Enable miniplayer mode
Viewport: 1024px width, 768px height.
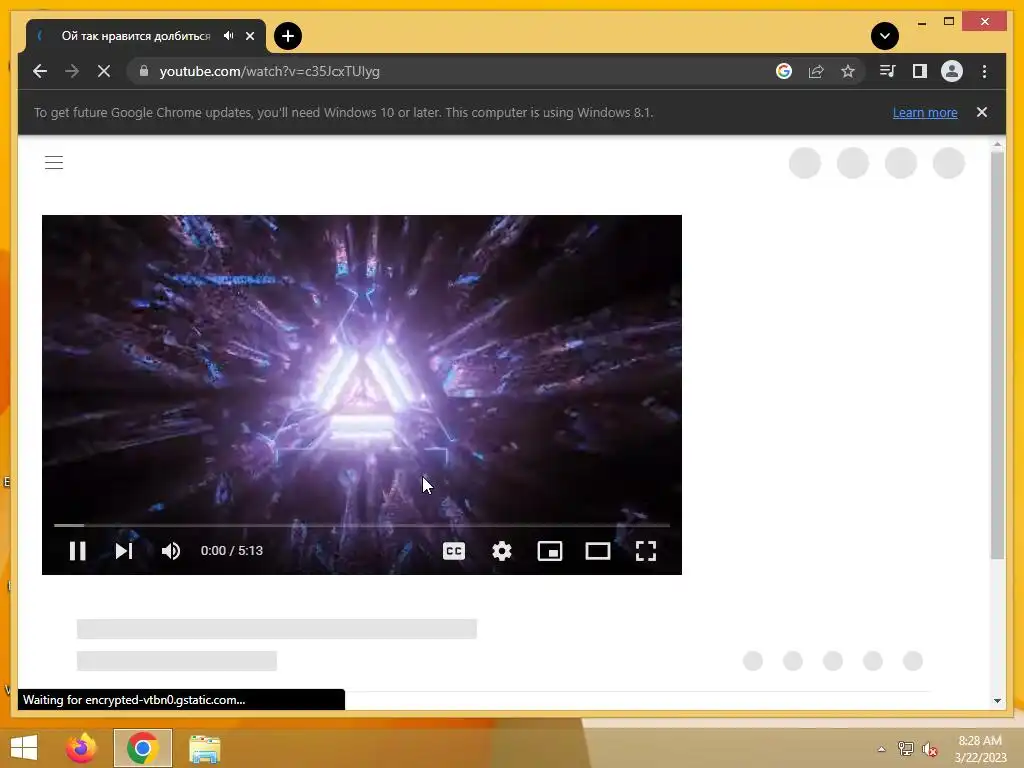click(550, 551)
